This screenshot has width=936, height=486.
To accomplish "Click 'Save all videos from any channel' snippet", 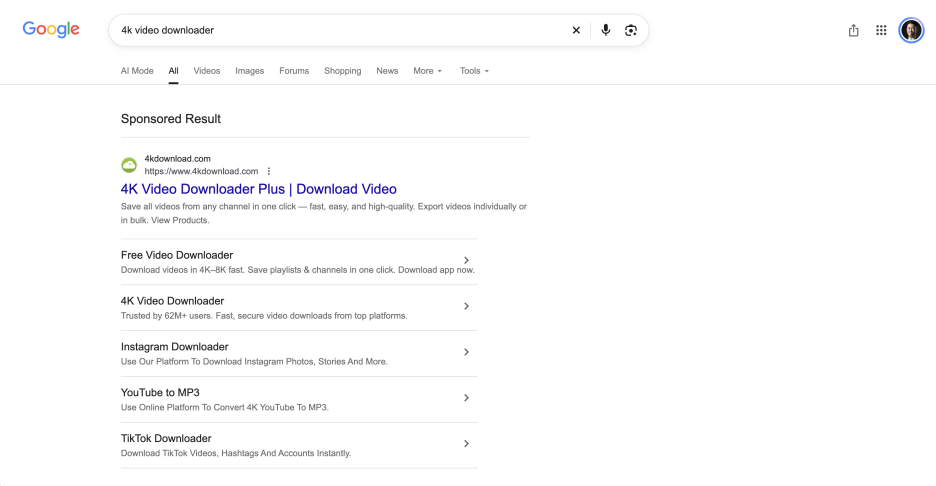I will tap(324, 213).
